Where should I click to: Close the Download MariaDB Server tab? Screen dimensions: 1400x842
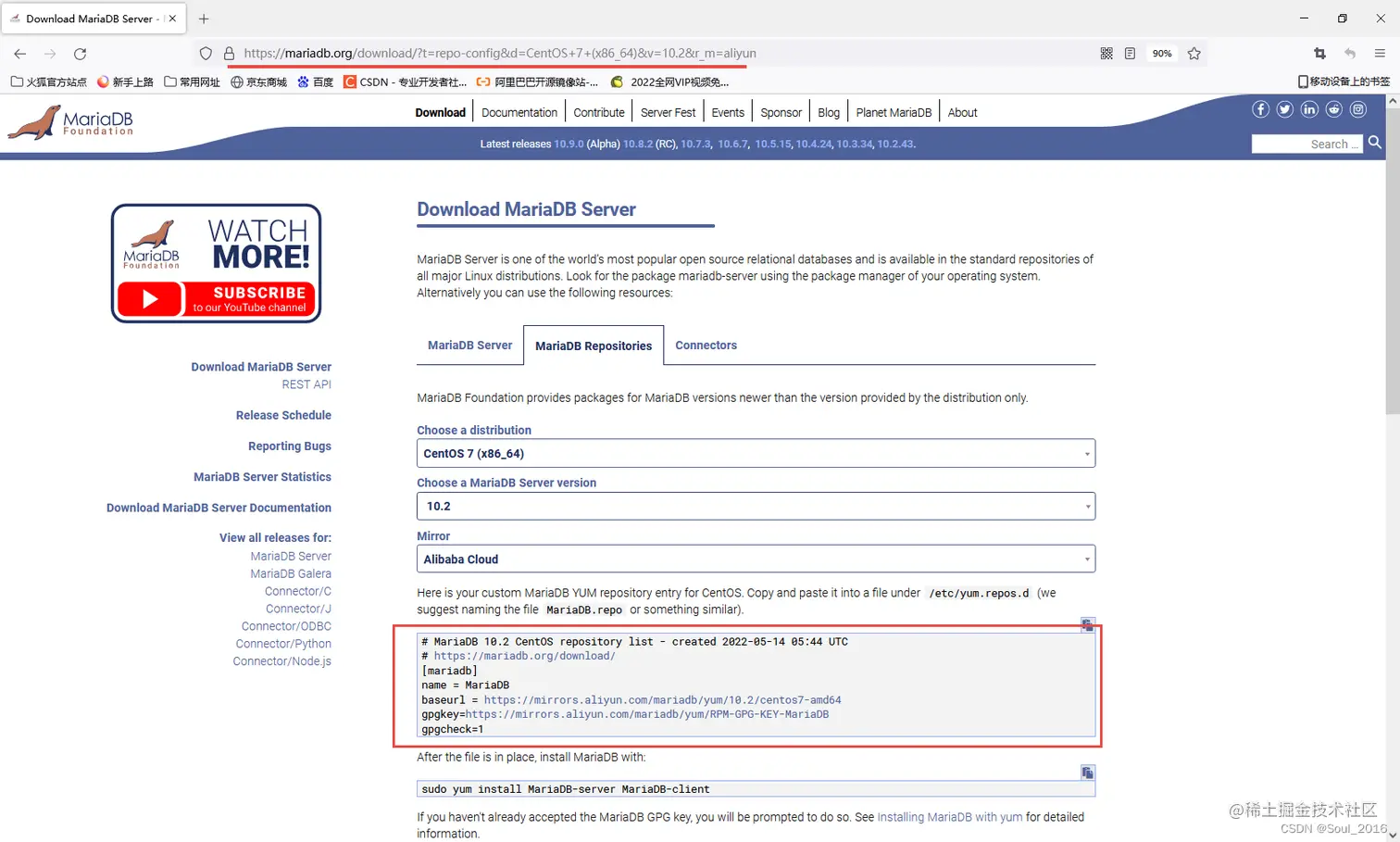click(172, 19)
